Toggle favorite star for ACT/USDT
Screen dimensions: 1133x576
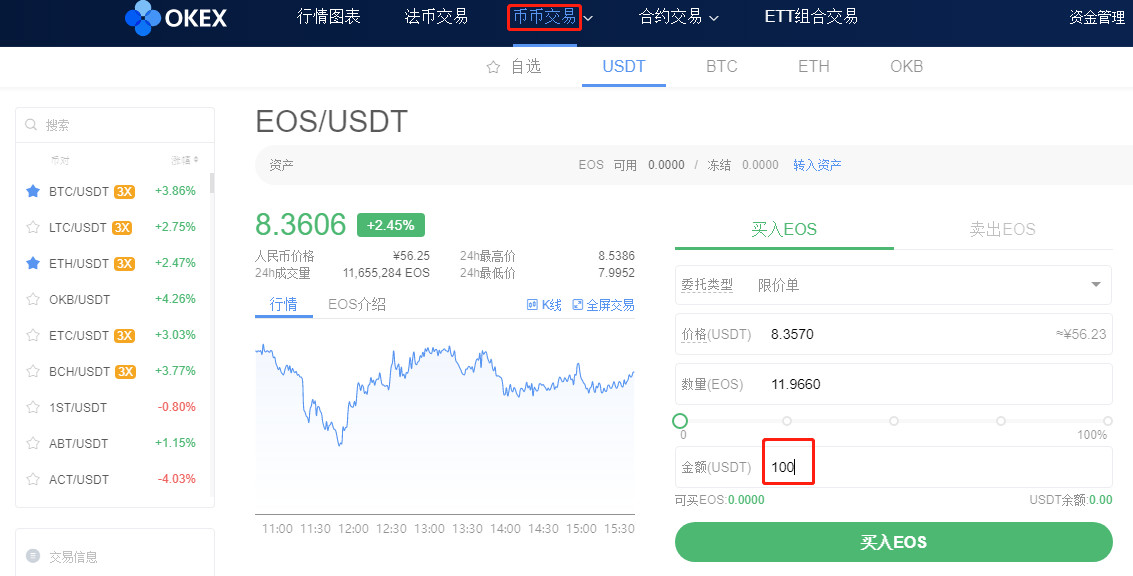(x=33, y=479)
